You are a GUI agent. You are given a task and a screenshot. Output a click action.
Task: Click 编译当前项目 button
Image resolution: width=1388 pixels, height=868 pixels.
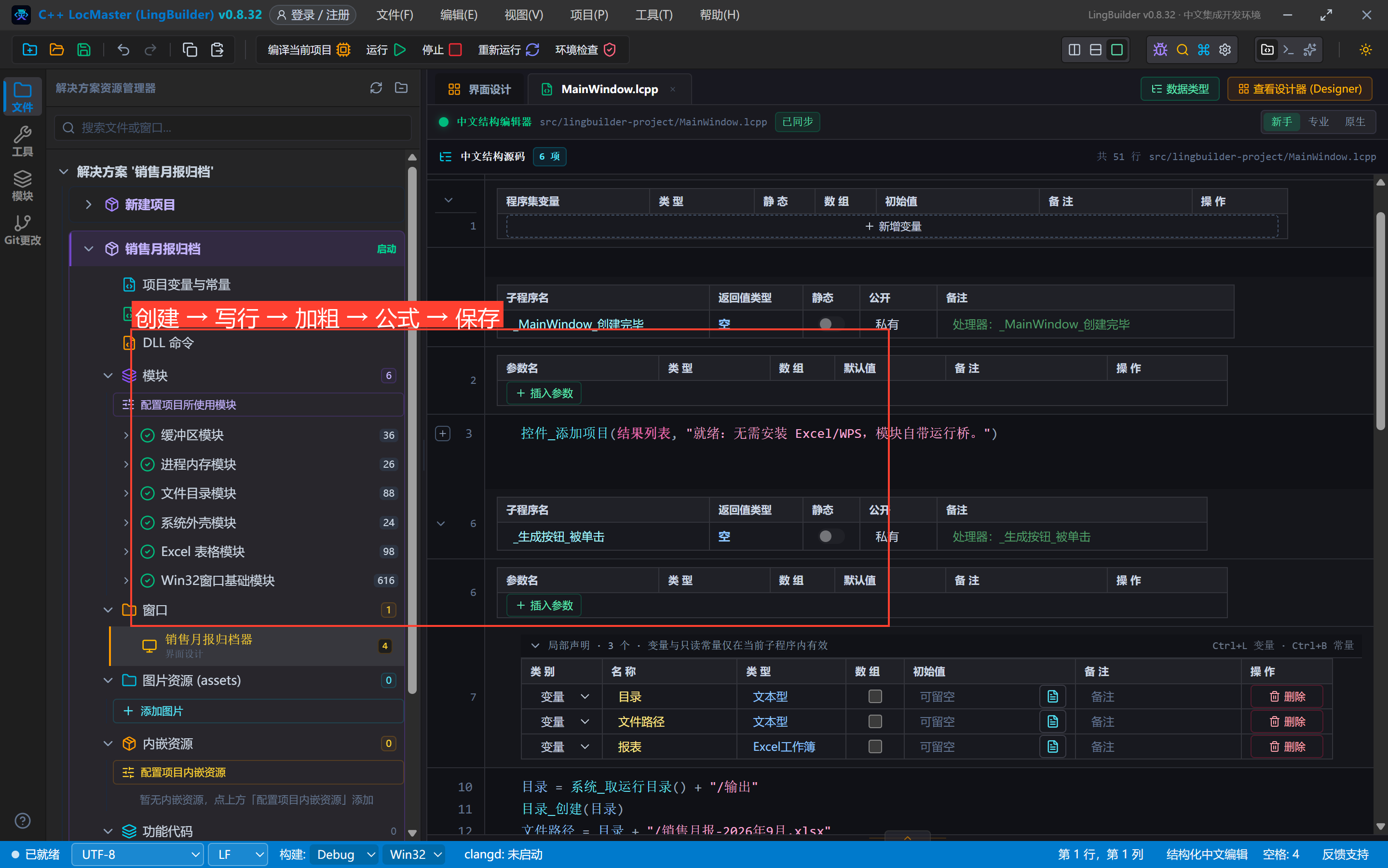[x=309, y=50]
